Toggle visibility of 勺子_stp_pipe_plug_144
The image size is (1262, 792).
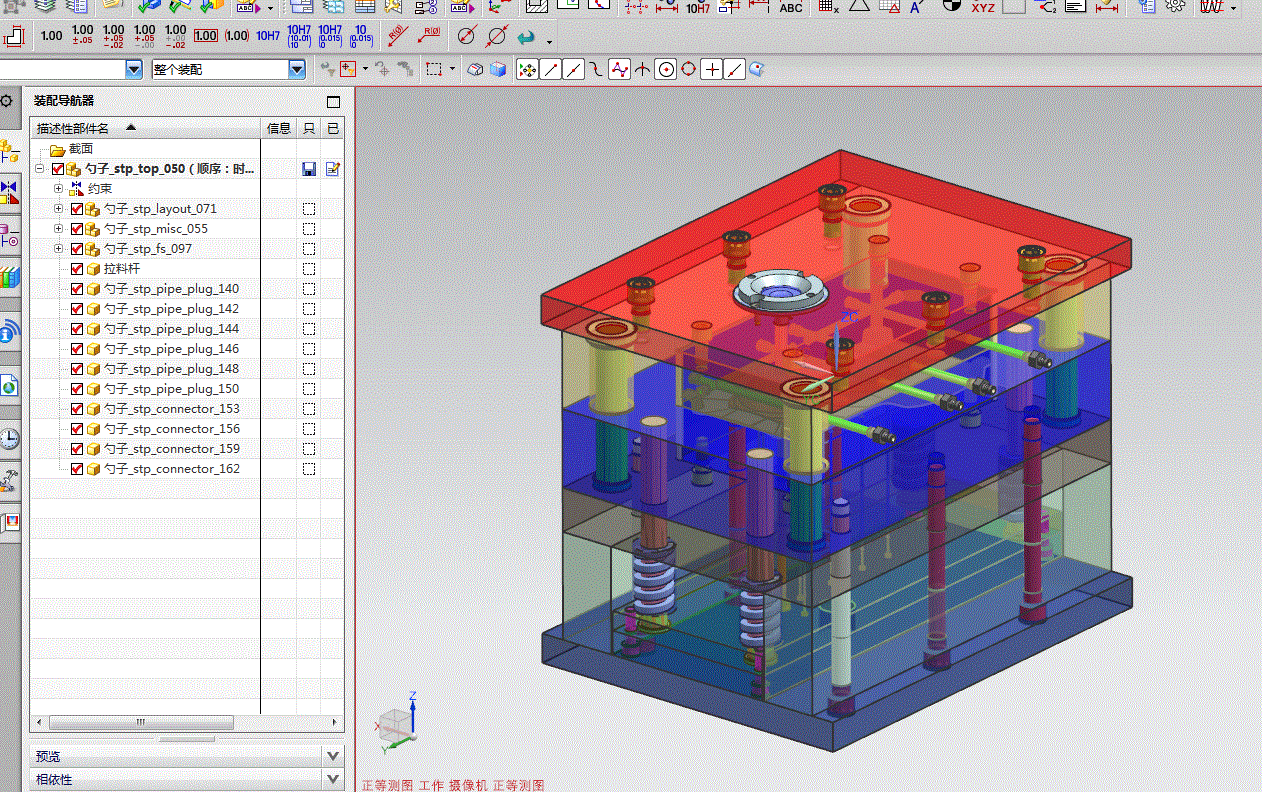(x=77, y=329)
